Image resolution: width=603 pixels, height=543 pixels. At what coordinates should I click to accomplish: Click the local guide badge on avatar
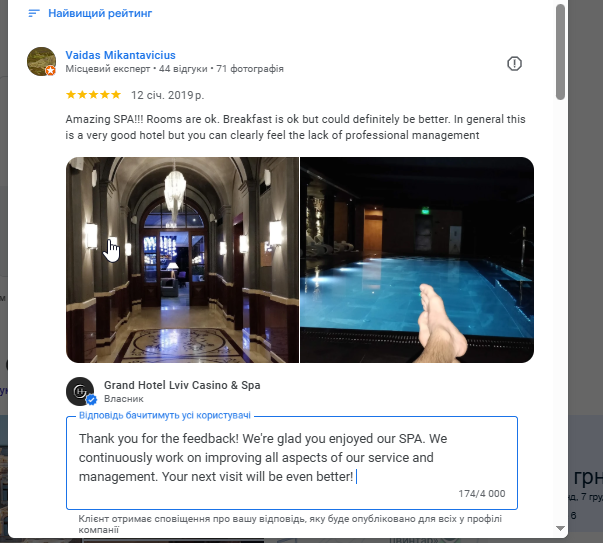(x=50, y=71)
